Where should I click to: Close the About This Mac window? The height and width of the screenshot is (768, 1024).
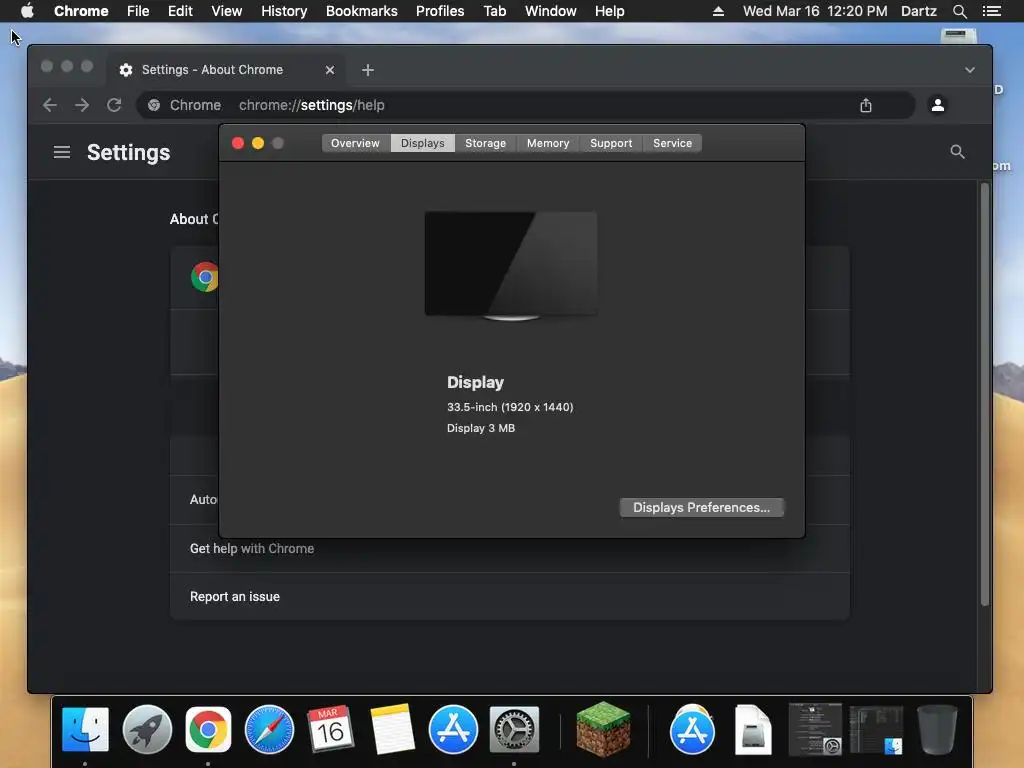pyautogui.click(x=238, y=143)
